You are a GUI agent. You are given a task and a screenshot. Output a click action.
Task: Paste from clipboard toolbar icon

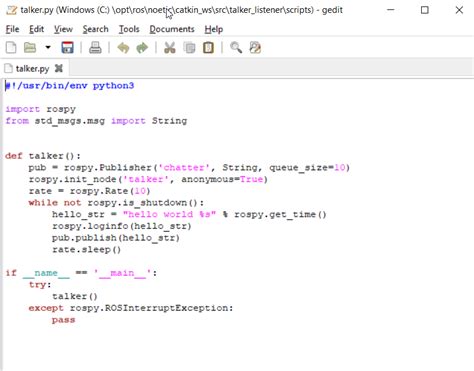coord(208,48)
